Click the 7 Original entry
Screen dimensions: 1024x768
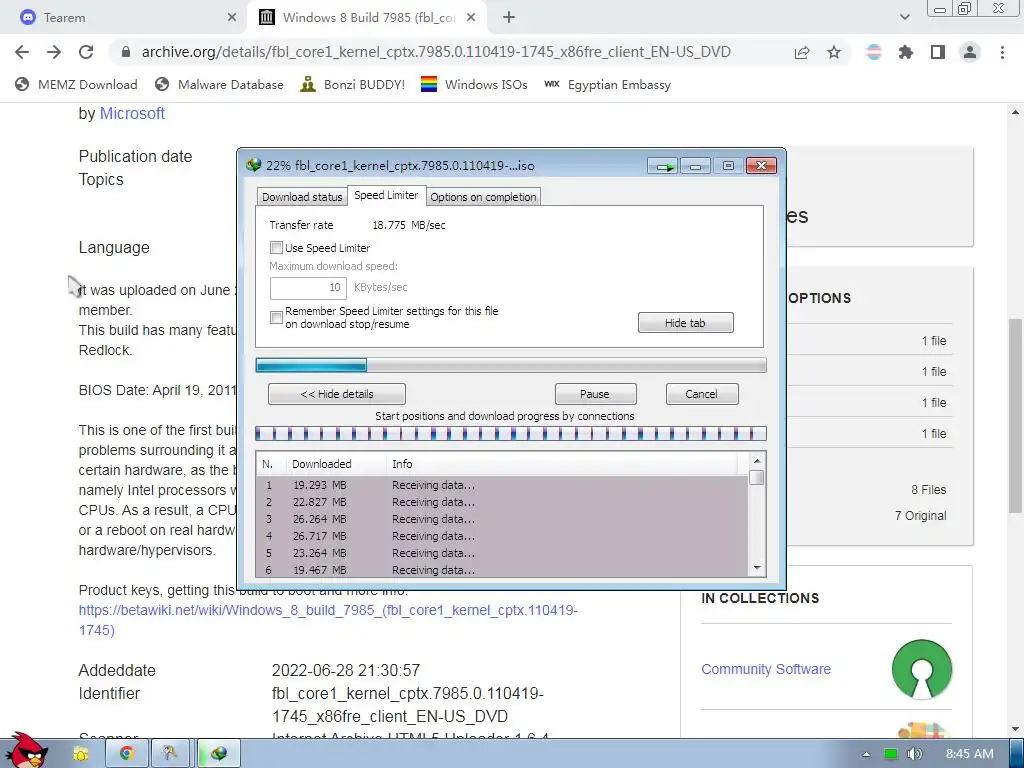click(920, 516)
